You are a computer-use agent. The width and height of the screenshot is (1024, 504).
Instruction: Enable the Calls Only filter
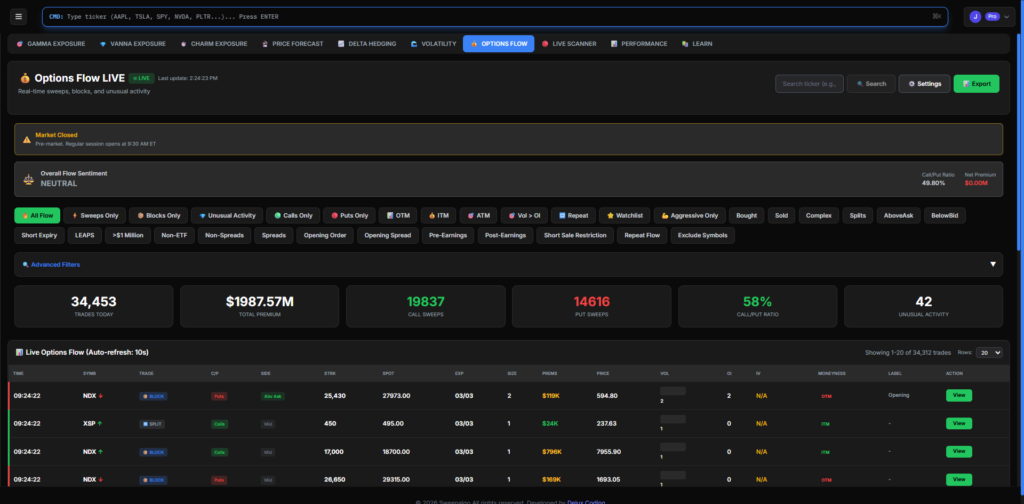point(293,215)
